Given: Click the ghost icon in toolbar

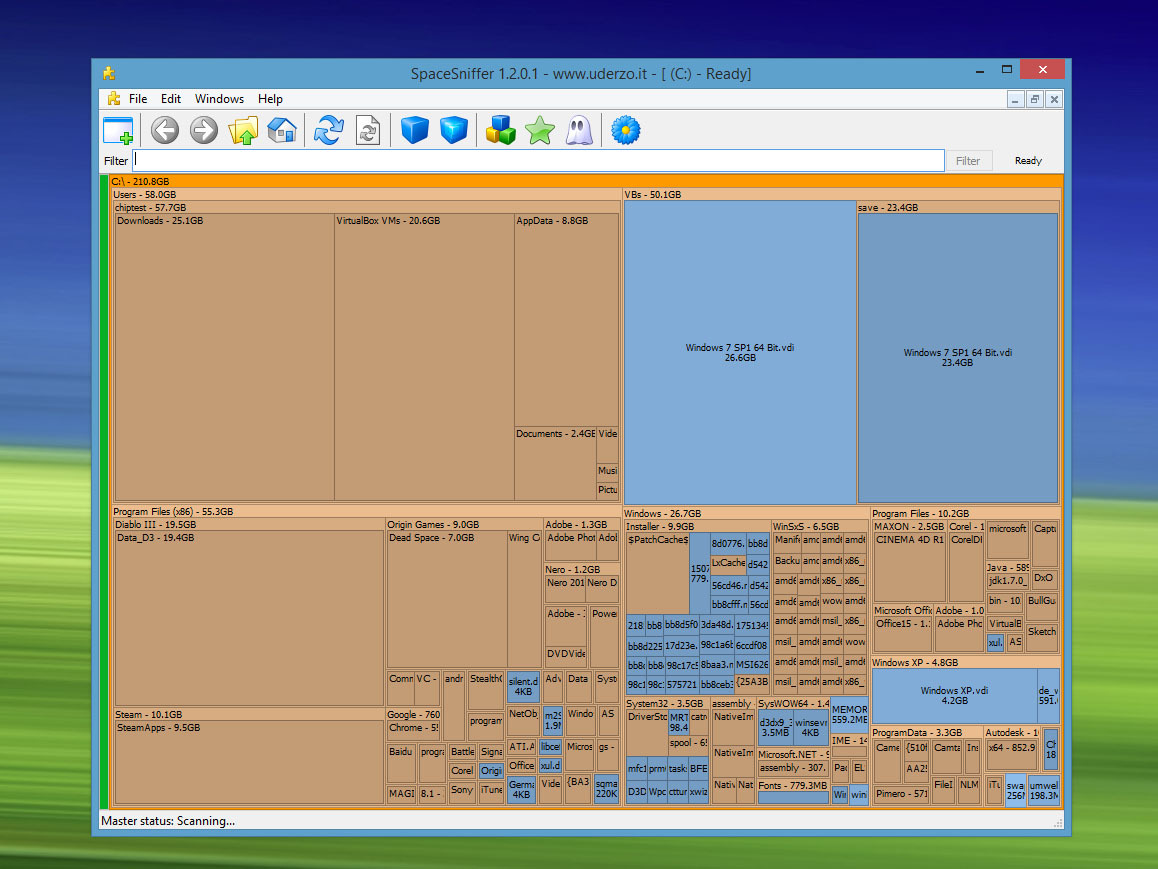Looking at the screenshot, I should [579, 131].
